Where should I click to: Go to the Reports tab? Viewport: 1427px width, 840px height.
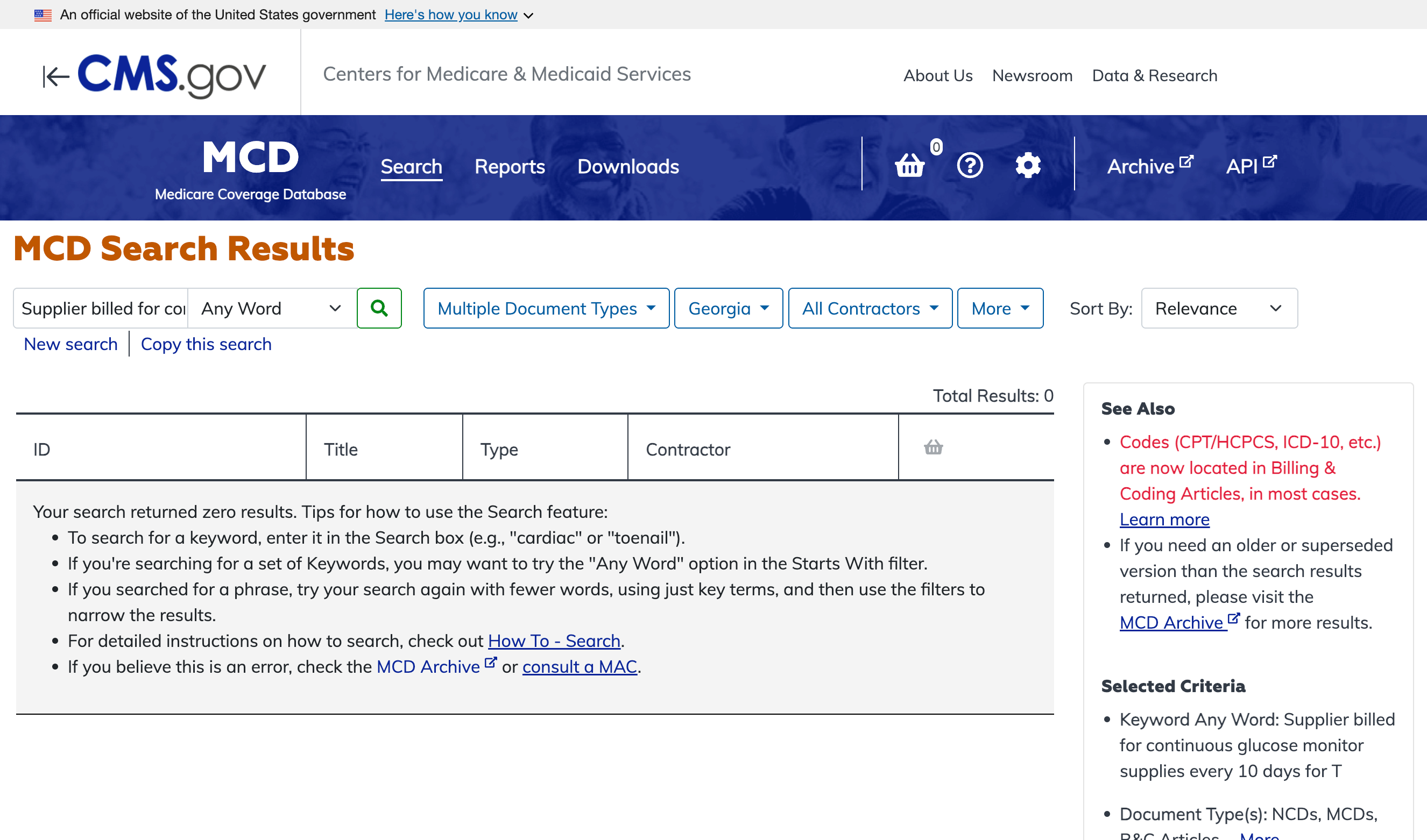coord(509,166)
